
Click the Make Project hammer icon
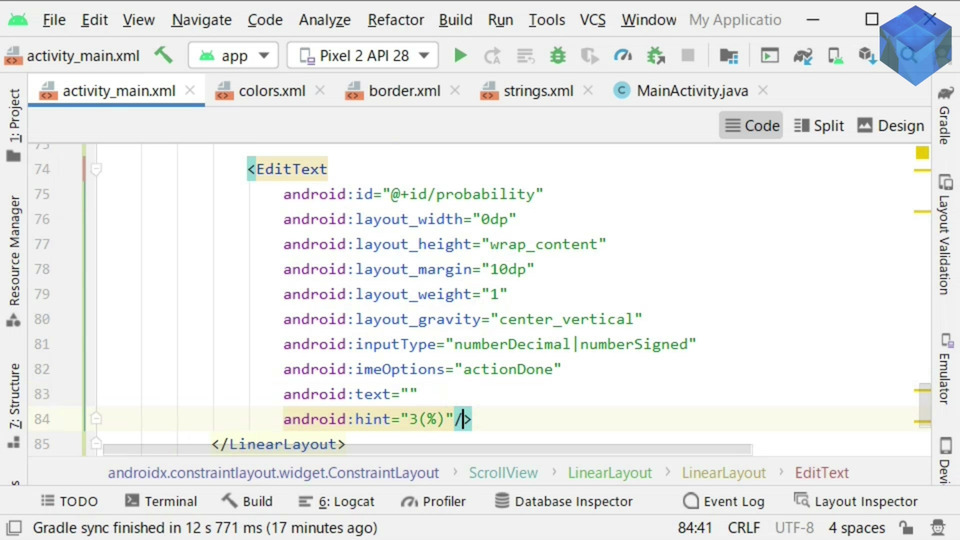[163, 55]
